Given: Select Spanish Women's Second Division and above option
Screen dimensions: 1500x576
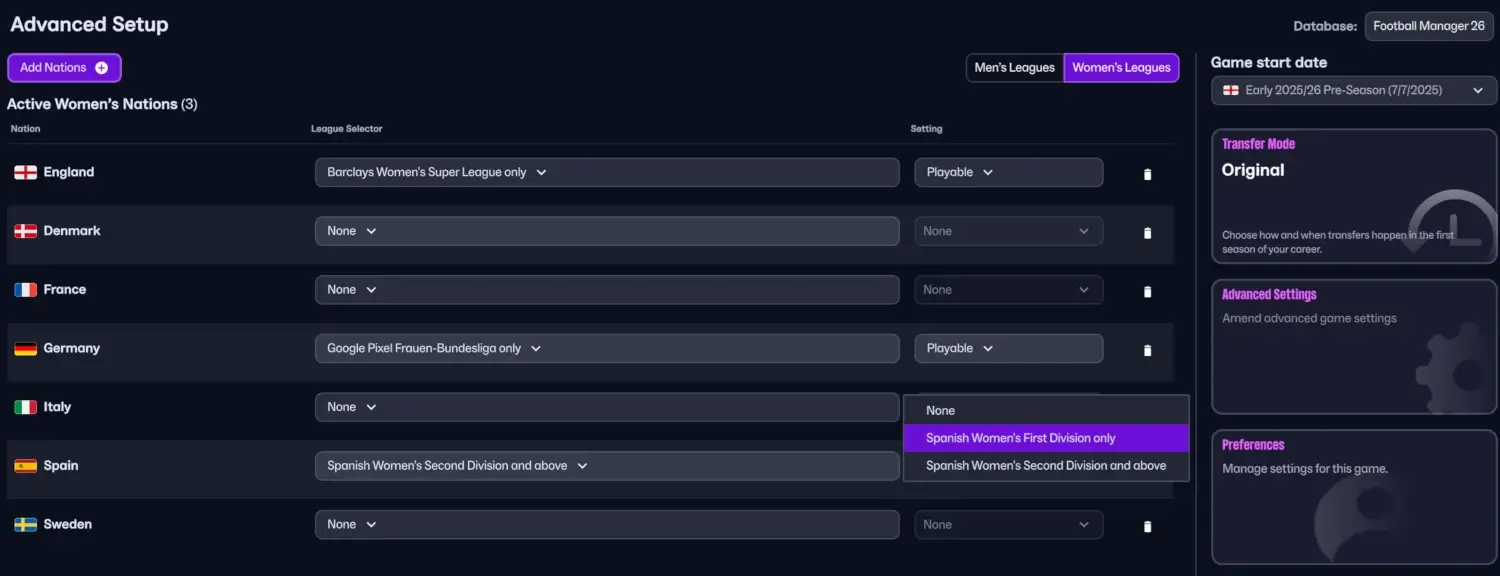Looking at the screenshot, I should 1046,465.
